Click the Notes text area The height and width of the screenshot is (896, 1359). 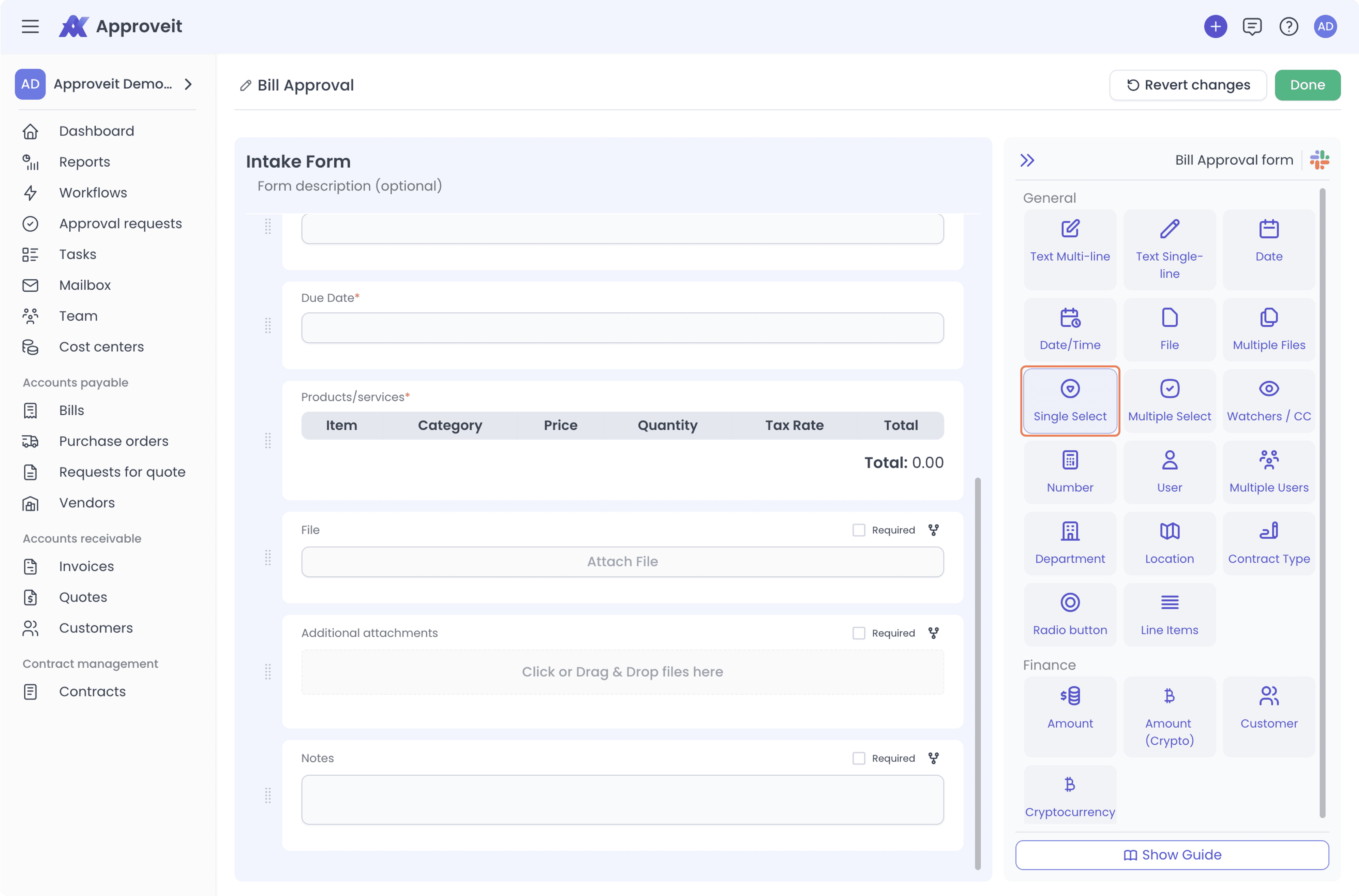pyautogui.click(x=622, y=800)
